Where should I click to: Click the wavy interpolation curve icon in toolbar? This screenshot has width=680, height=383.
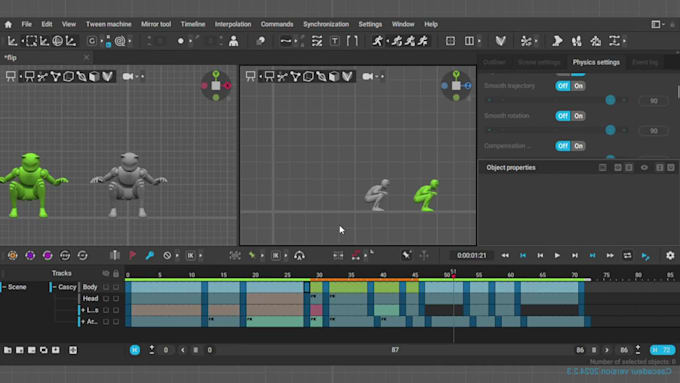tap(285, 41)
